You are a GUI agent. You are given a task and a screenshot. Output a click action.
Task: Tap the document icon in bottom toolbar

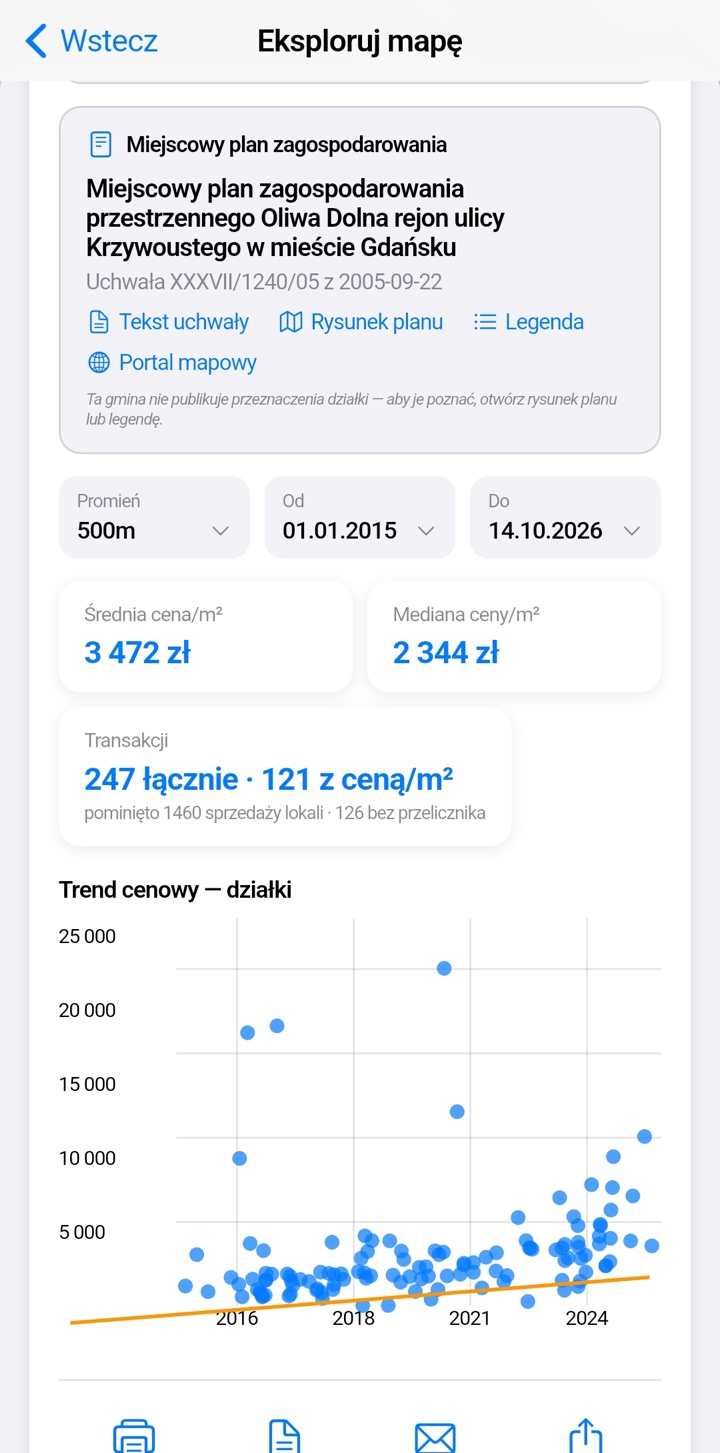click(285, 1437)
